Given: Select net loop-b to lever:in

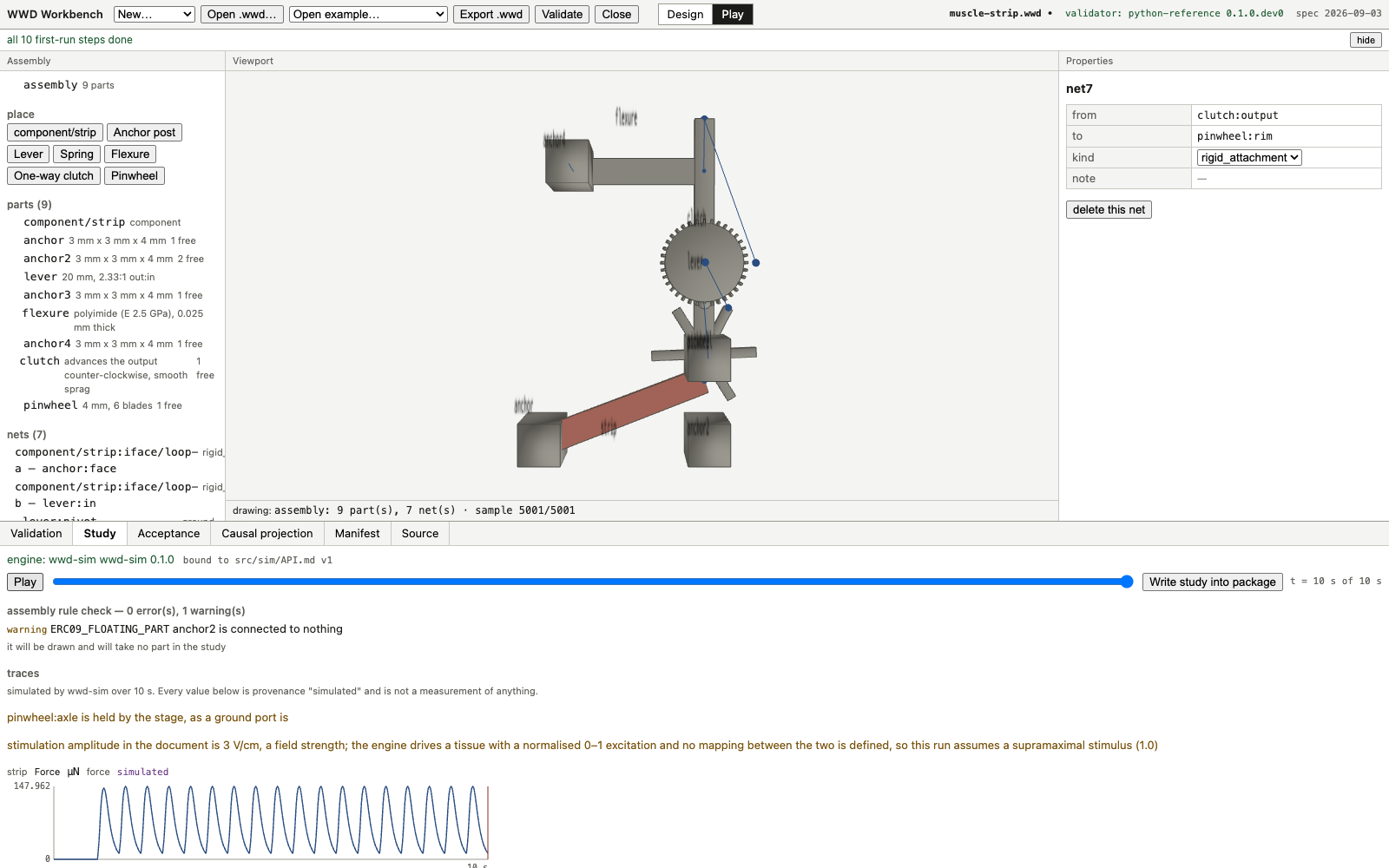Looking at the screenshot, I should pyautogui.click(x=114, y=495).
